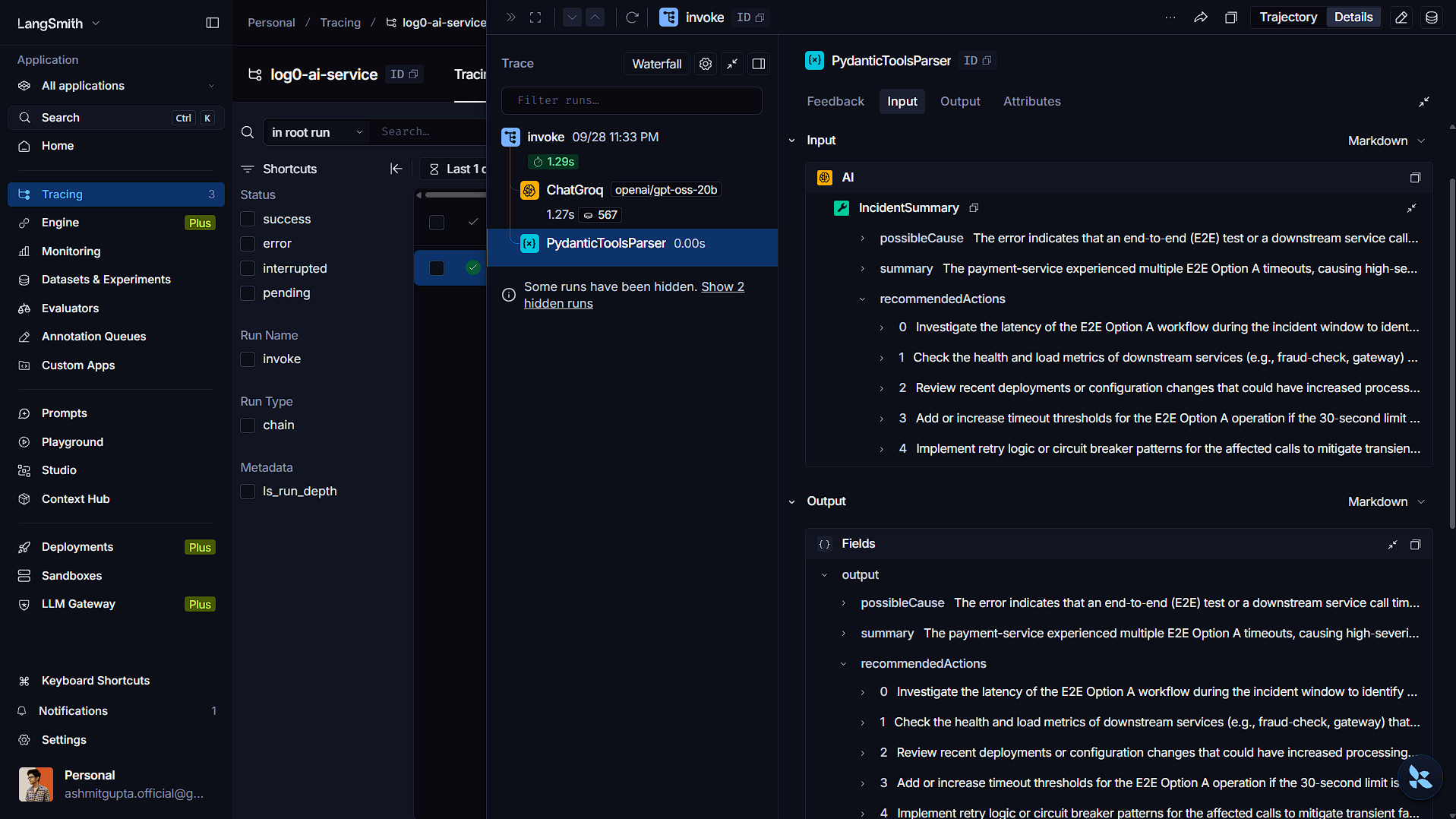Go to previous run with up arrow
Screen dimensions: 1456x819
(x=595, y=17)
